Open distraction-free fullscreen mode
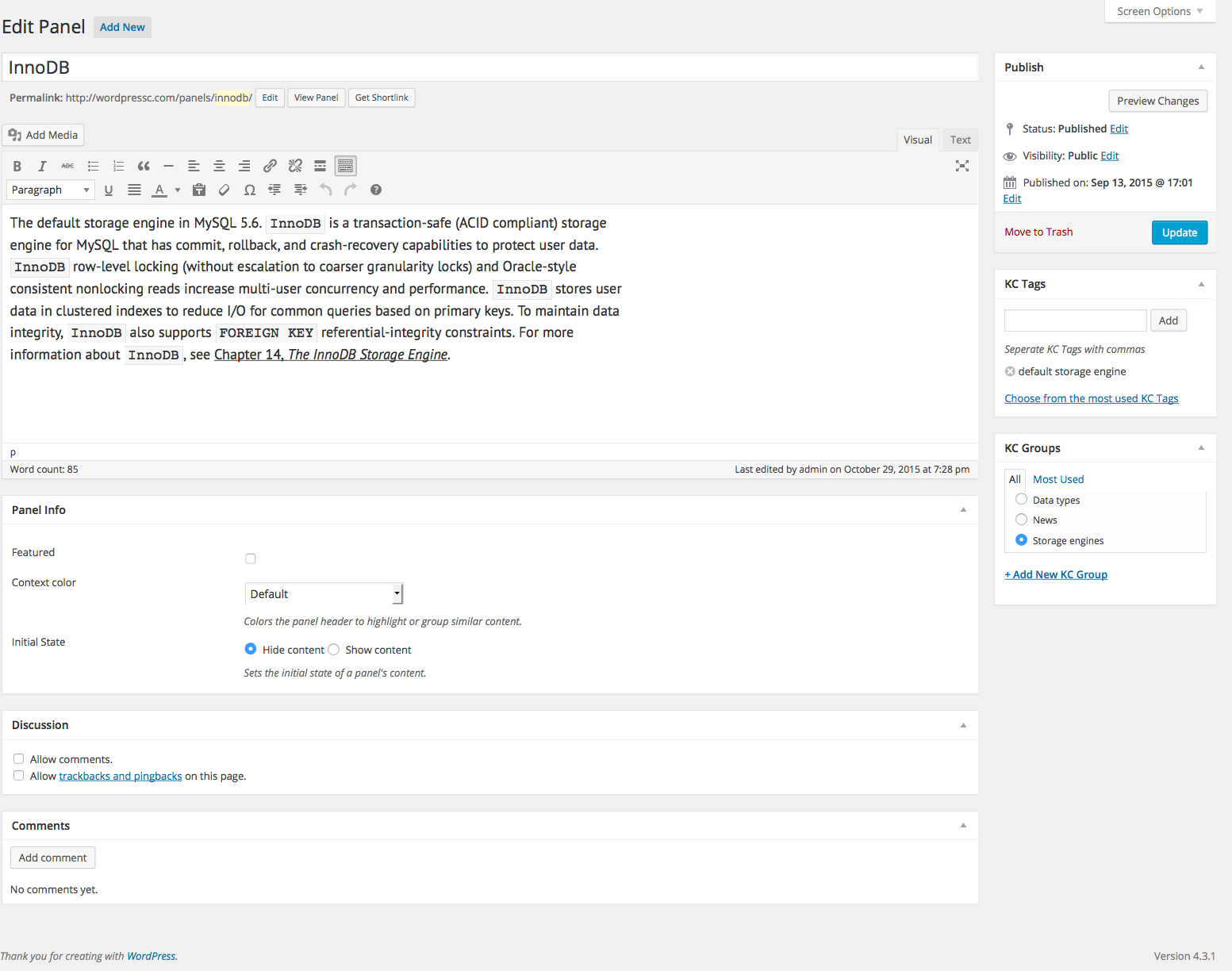Image resolution: width=1232 pixels, height=971 pixels. pos(962,166)
